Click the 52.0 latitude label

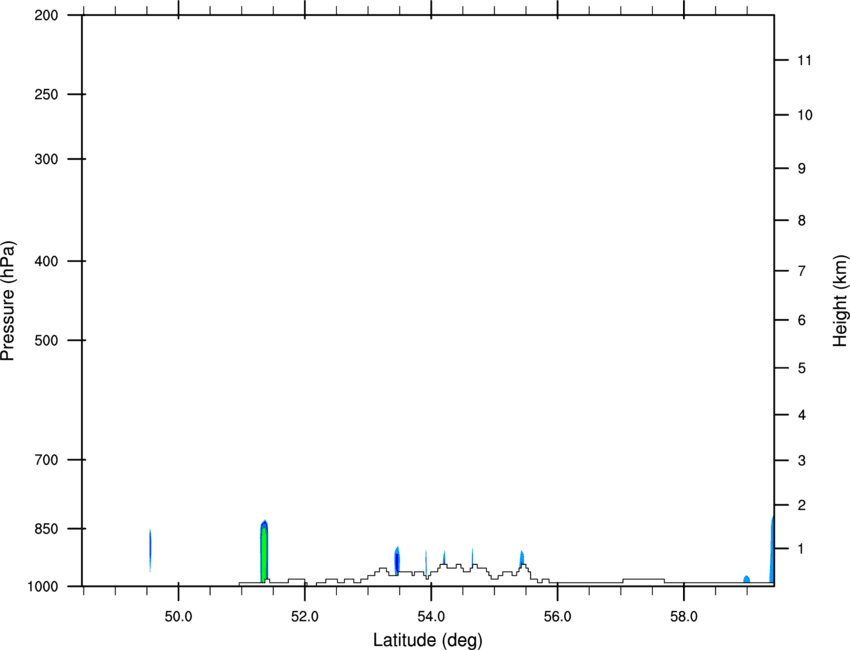305,617
